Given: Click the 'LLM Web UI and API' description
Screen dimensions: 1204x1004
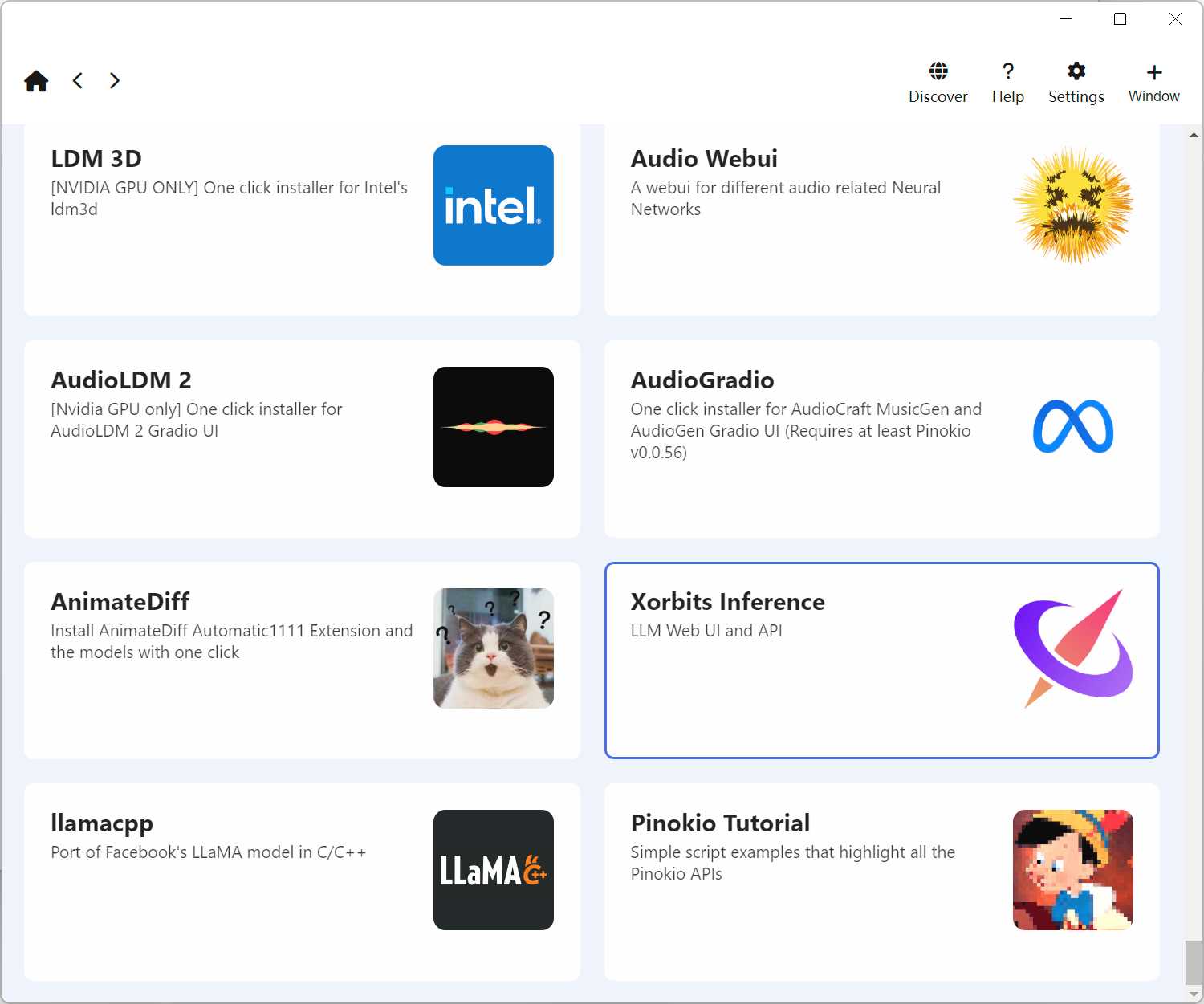Looking at the screenshot, I should coord(706,631).
